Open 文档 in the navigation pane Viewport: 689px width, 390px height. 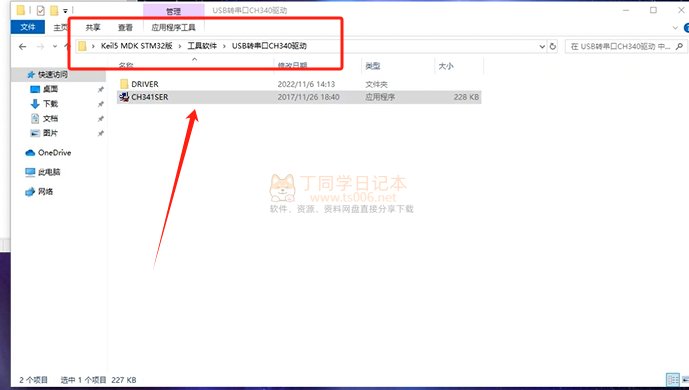click(x=50, y=118)
